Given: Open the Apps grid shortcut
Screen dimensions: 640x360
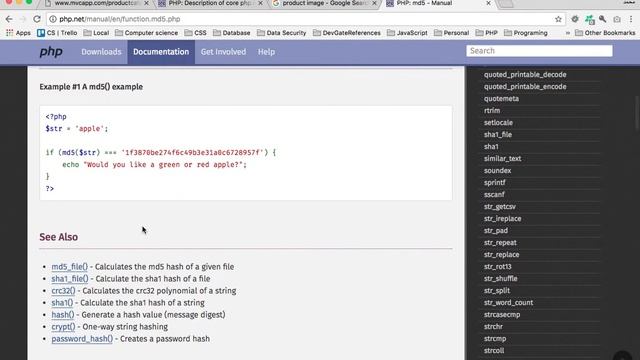Looking at the screenshot, I should pyautogui.click(x=18, y=33).
